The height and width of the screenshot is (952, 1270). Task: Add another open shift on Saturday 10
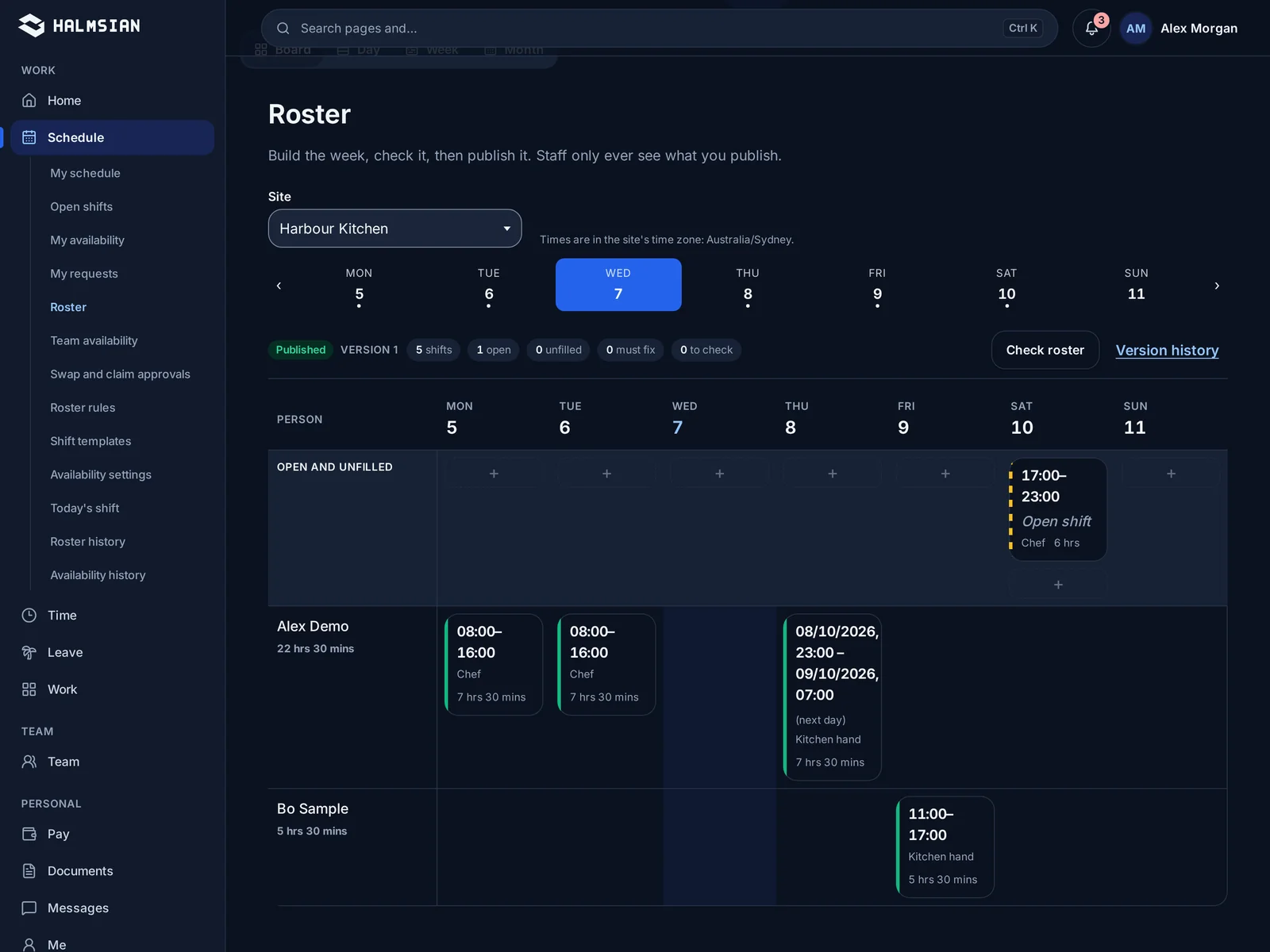coord(1058,585)
